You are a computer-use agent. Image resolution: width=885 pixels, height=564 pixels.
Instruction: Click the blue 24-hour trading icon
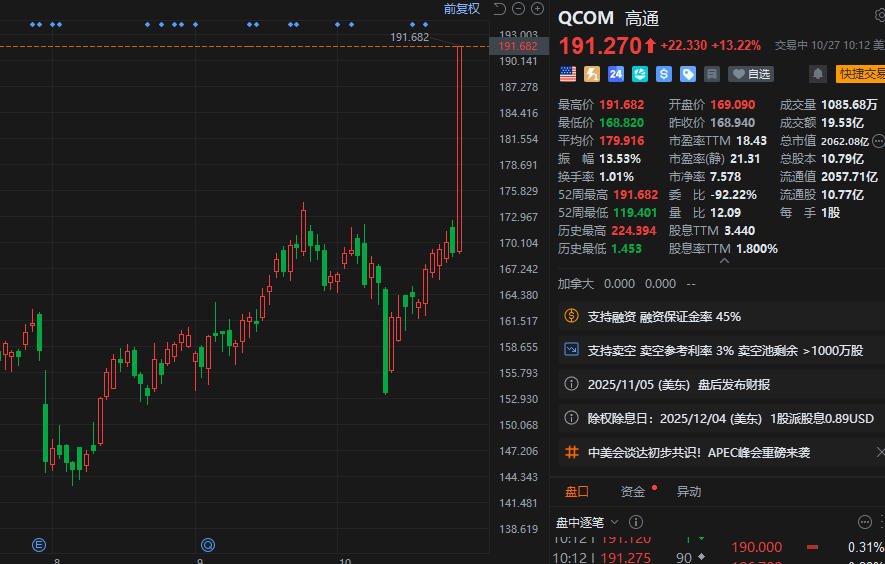616,74
